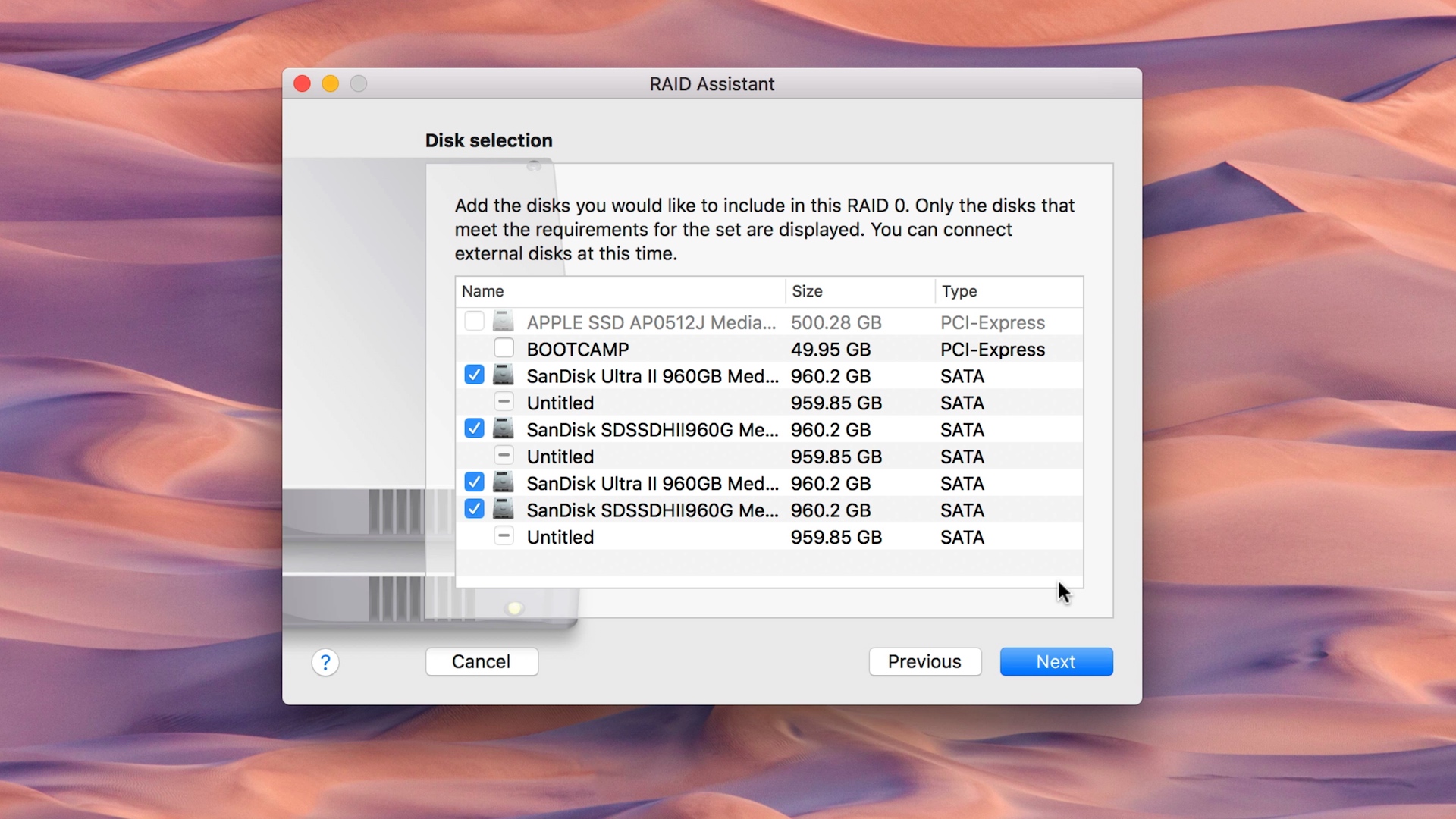Image resolution: width=1456 pixels, height=819 pixels.
Task: Sort disks by the Size column header
Action: (807, 291)
